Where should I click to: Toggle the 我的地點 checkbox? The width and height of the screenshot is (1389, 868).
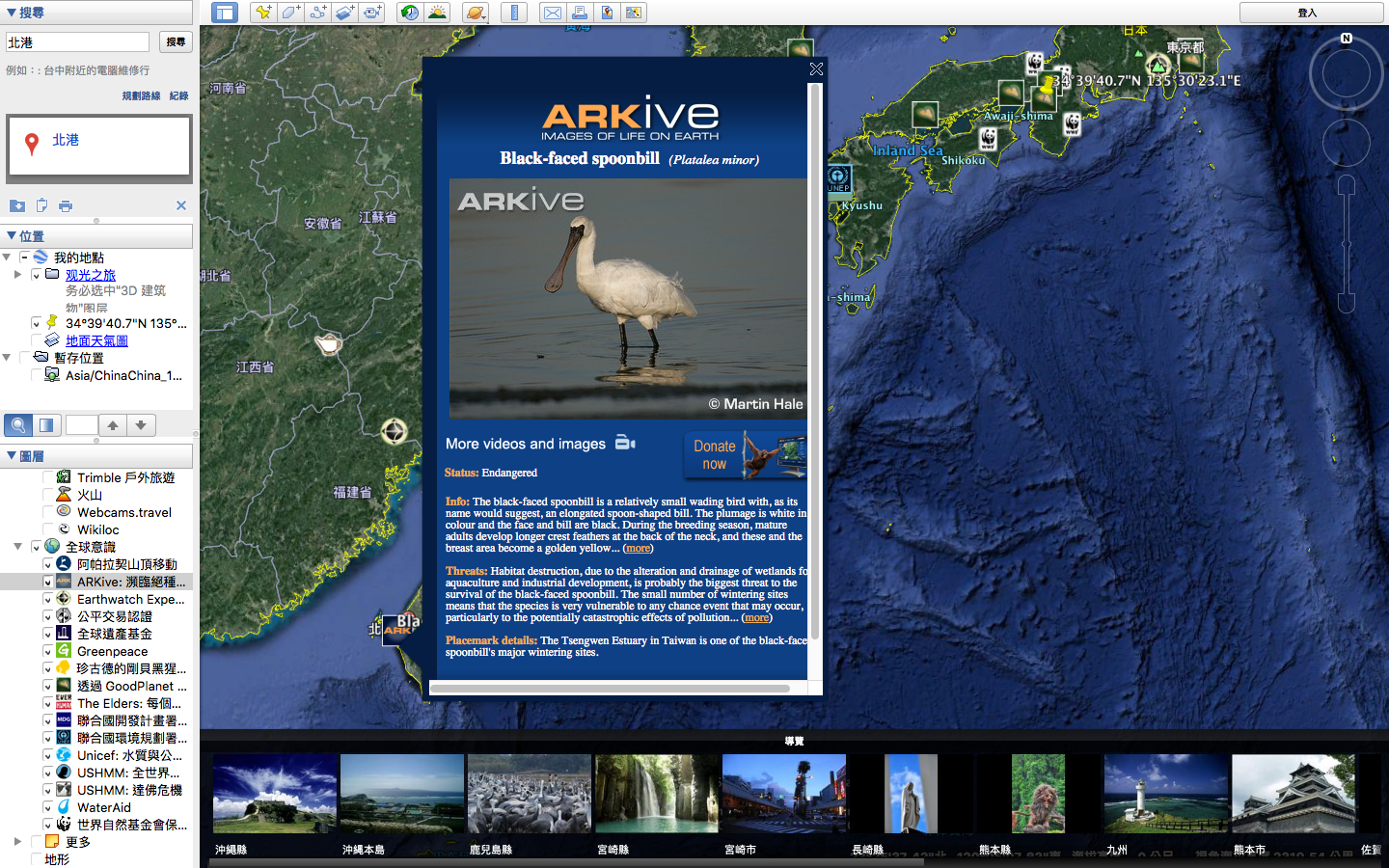point(24,258)
